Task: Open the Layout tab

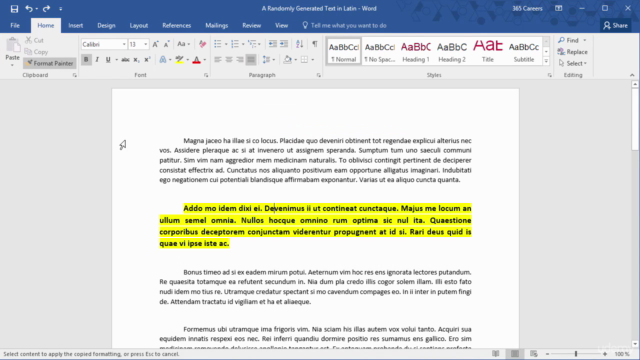Action: point(139,25)
